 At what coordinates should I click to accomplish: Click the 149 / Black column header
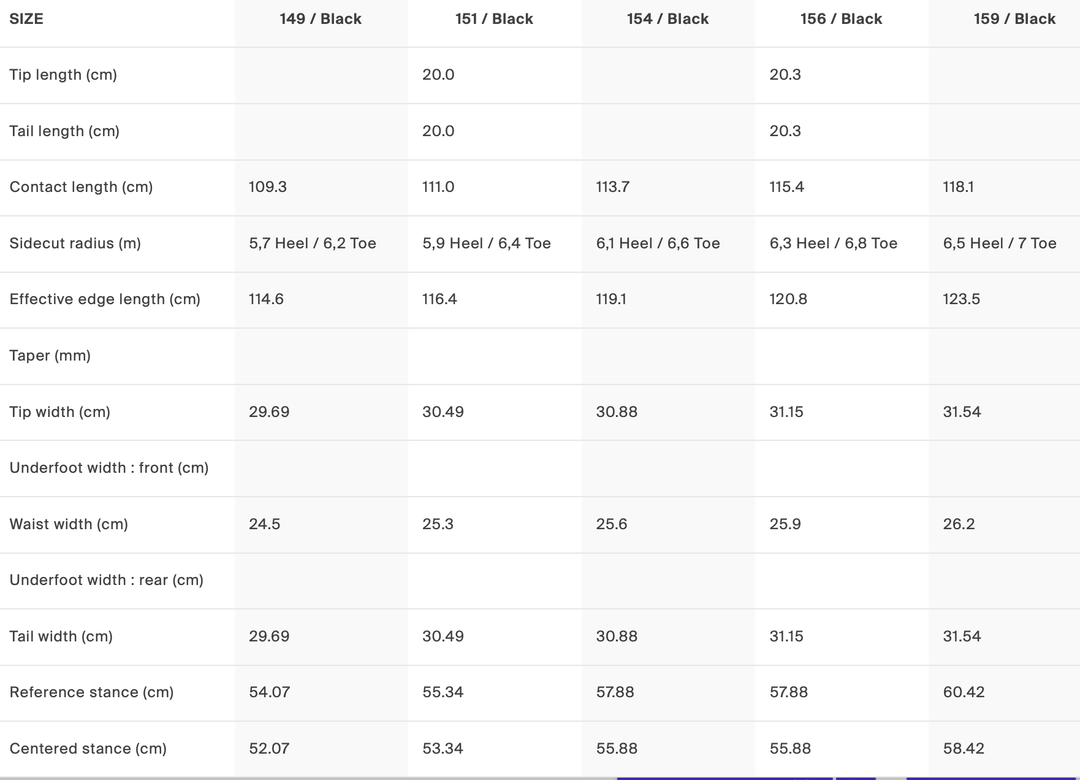320,19
